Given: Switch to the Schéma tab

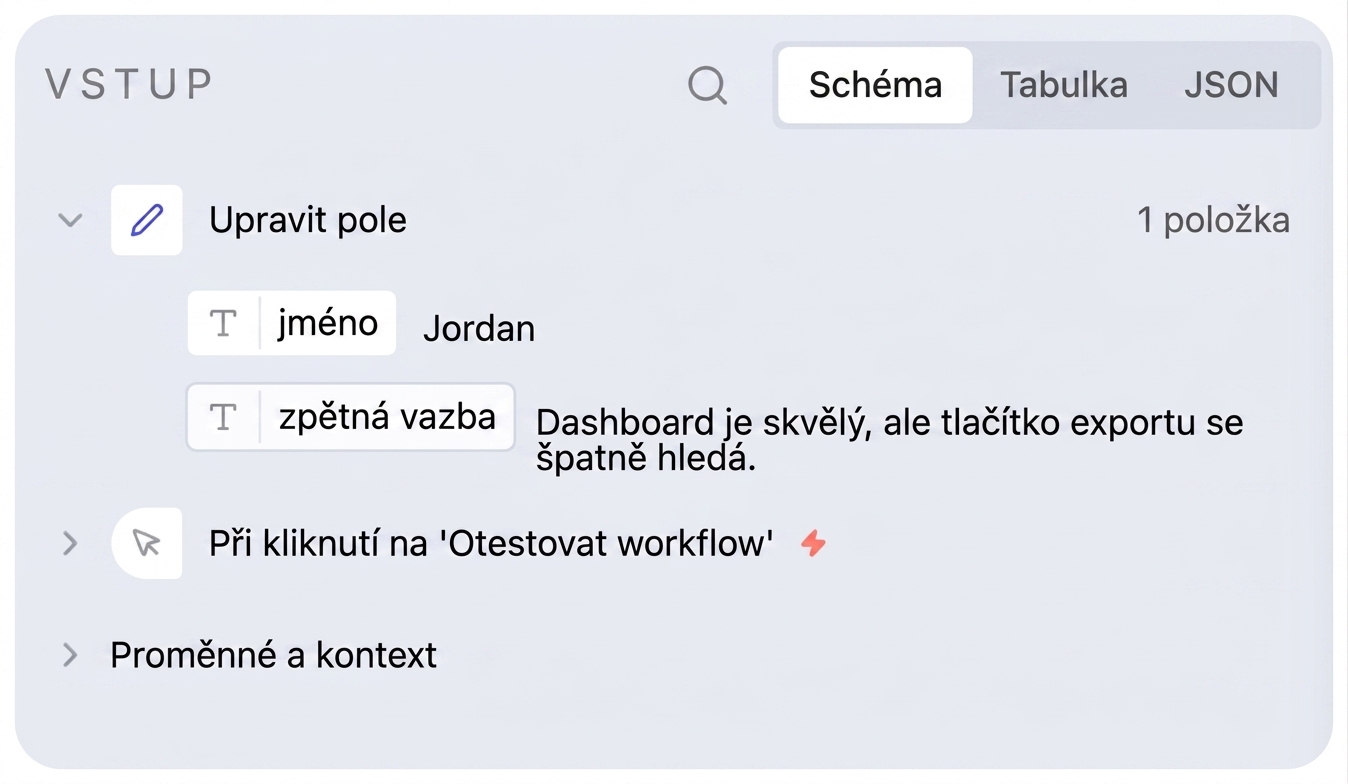Looking at the screenshot, I should click(875, 85).
